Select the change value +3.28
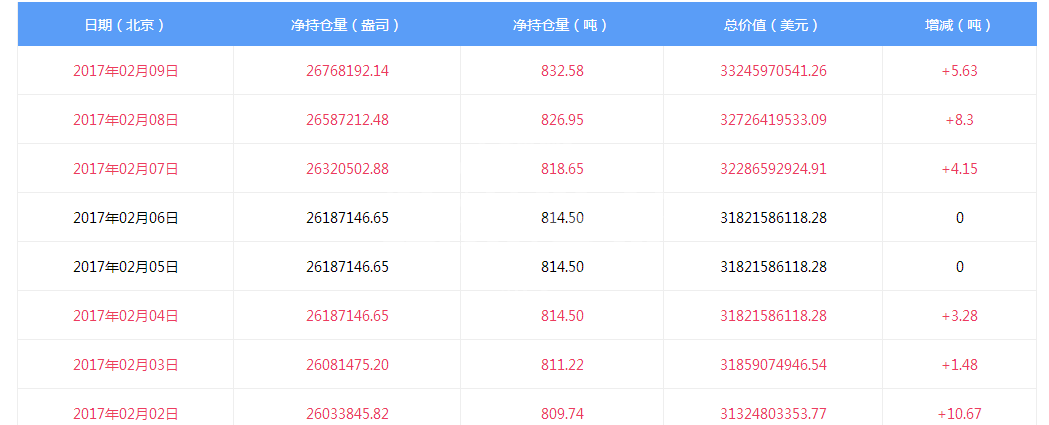The width and height of the screenshot is (1049, 425). [x=959, y=315]
